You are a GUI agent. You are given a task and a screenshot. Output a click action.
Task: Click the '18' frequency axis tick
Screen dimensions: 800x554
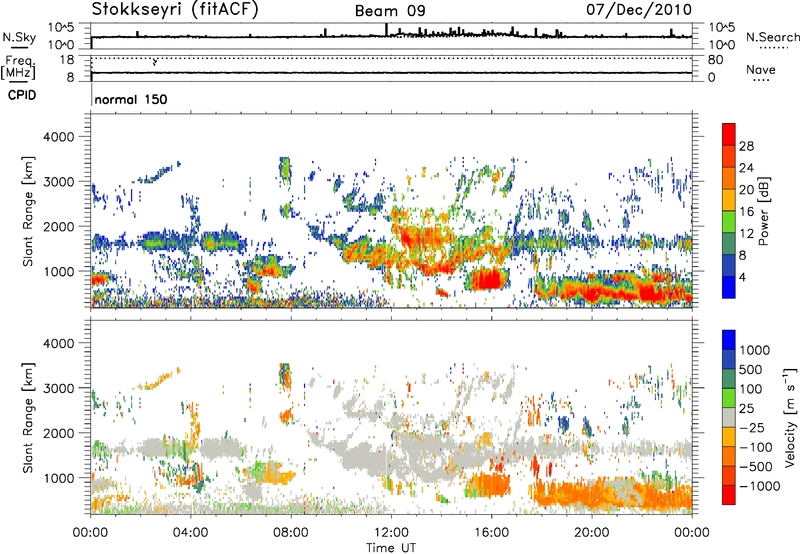67,60
